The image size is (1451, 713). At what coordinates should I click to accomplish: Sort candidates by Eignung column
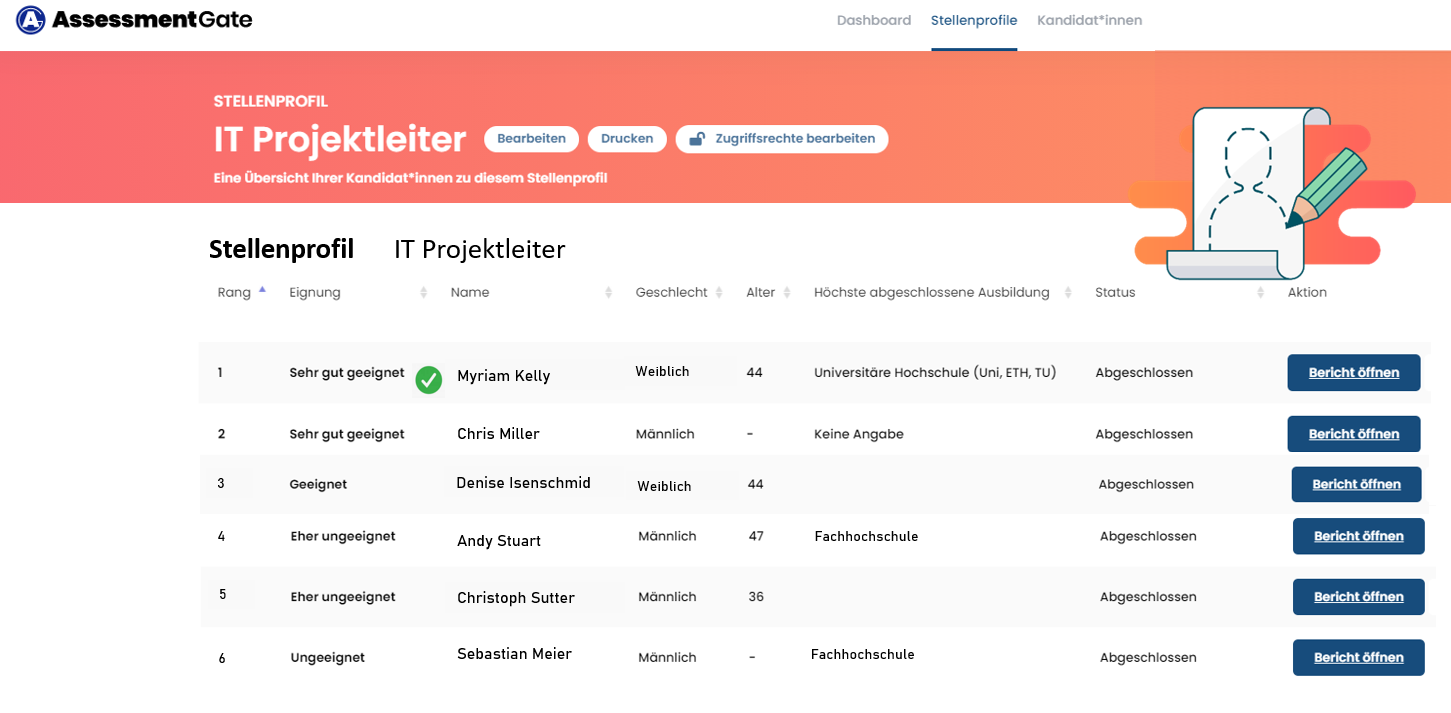tap(423, 293)
